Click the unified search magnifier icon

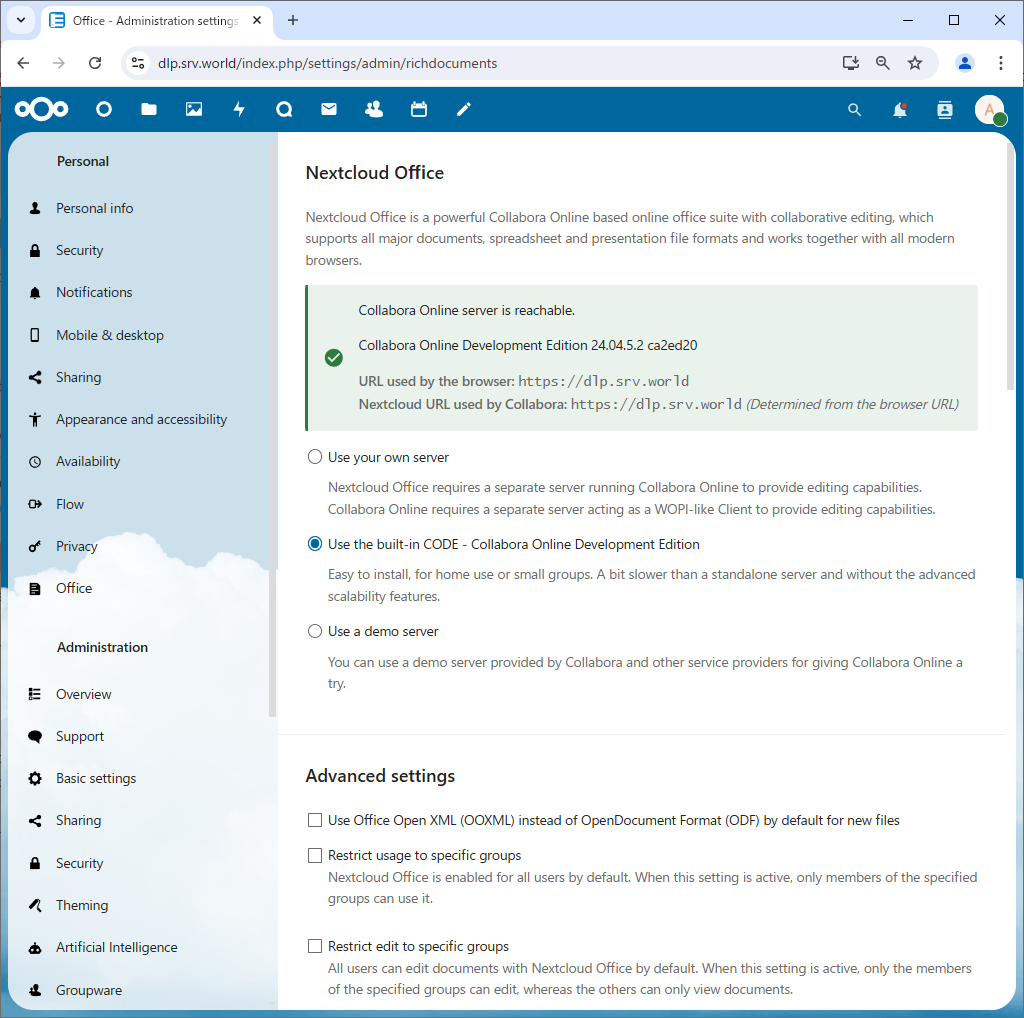tap(854, 110)
